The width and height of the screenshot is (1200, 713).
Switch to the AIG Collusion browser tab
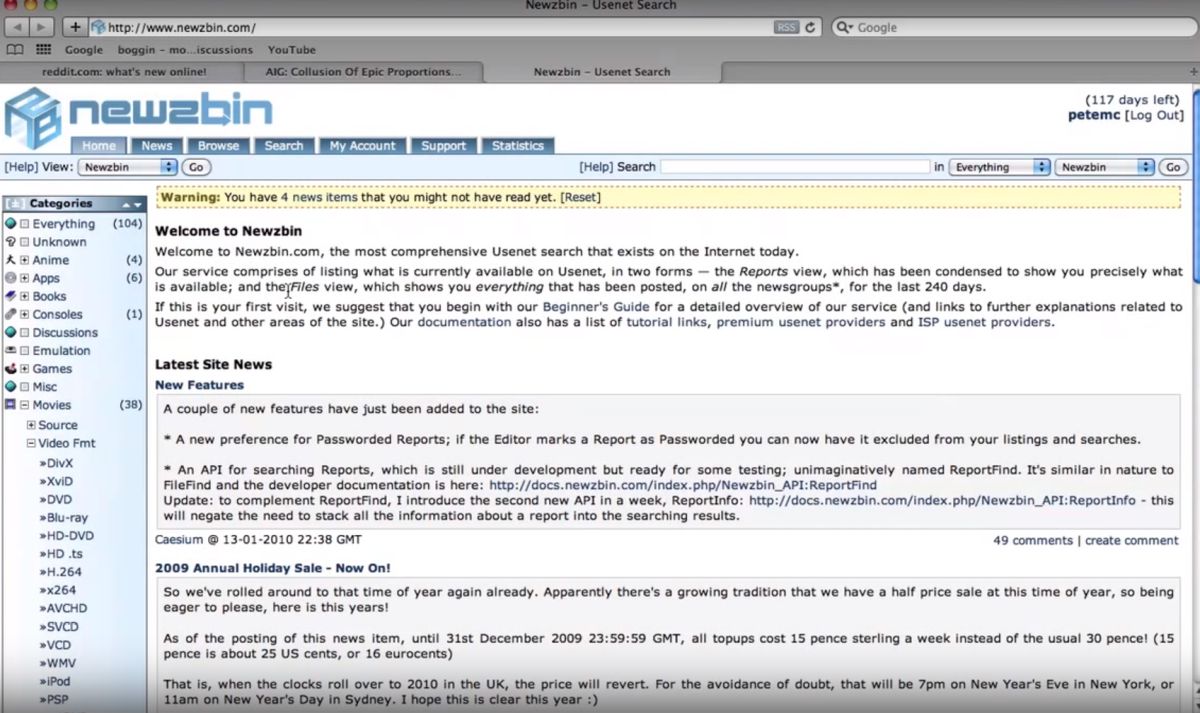click(364, 72)
